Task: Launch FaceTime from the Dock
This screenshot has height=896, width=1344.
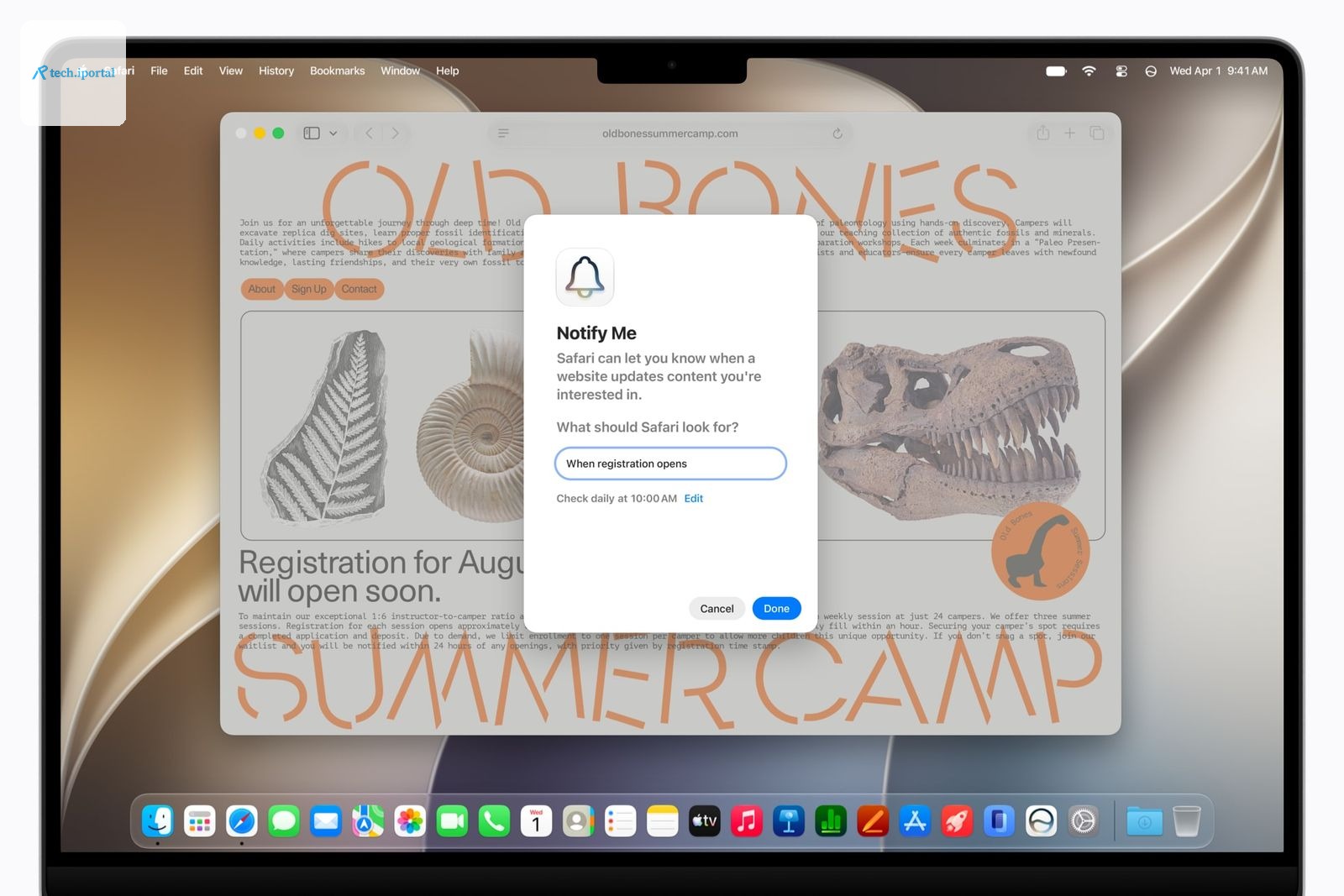Action: 452,820
